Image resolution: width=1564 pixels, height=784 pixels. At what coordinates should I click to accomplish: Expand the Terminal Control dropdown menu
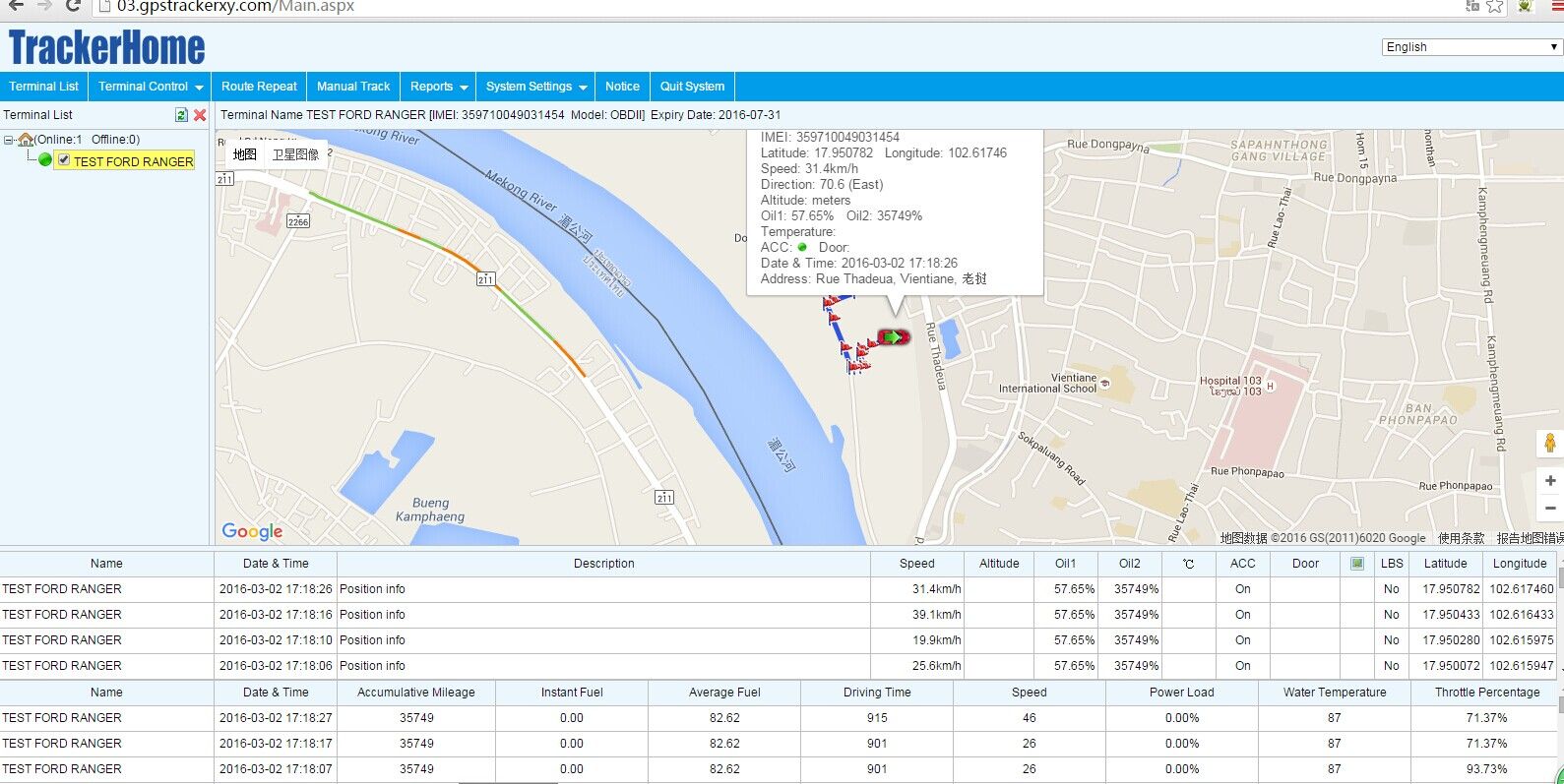point(151,87)
